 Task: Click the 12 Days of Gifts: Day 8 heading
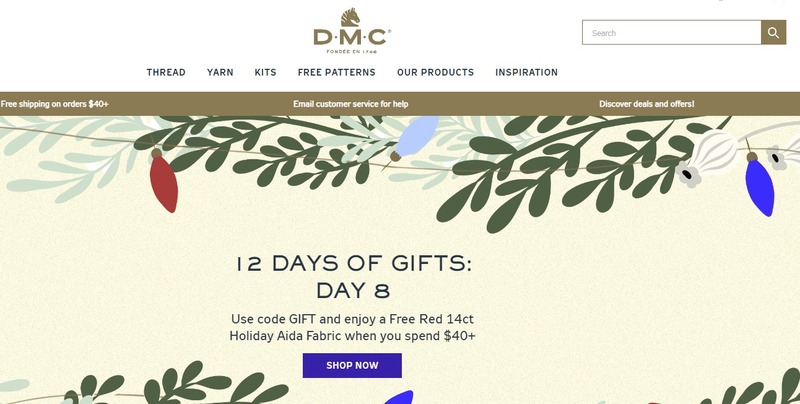(353, 277)
